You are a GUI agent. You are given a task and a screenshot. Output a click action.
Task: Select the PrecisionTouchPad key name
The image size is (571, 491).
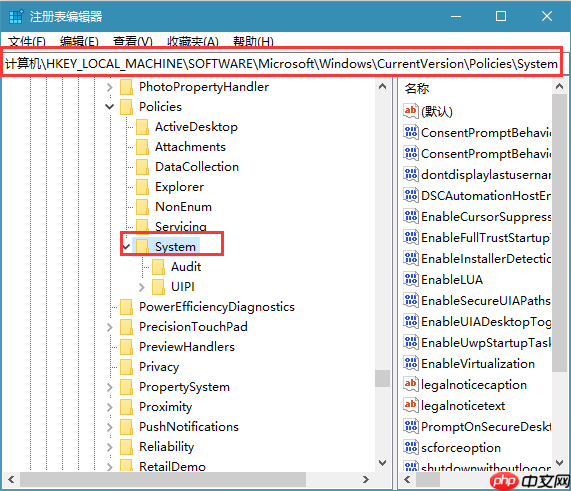click(x=193, y=327)
